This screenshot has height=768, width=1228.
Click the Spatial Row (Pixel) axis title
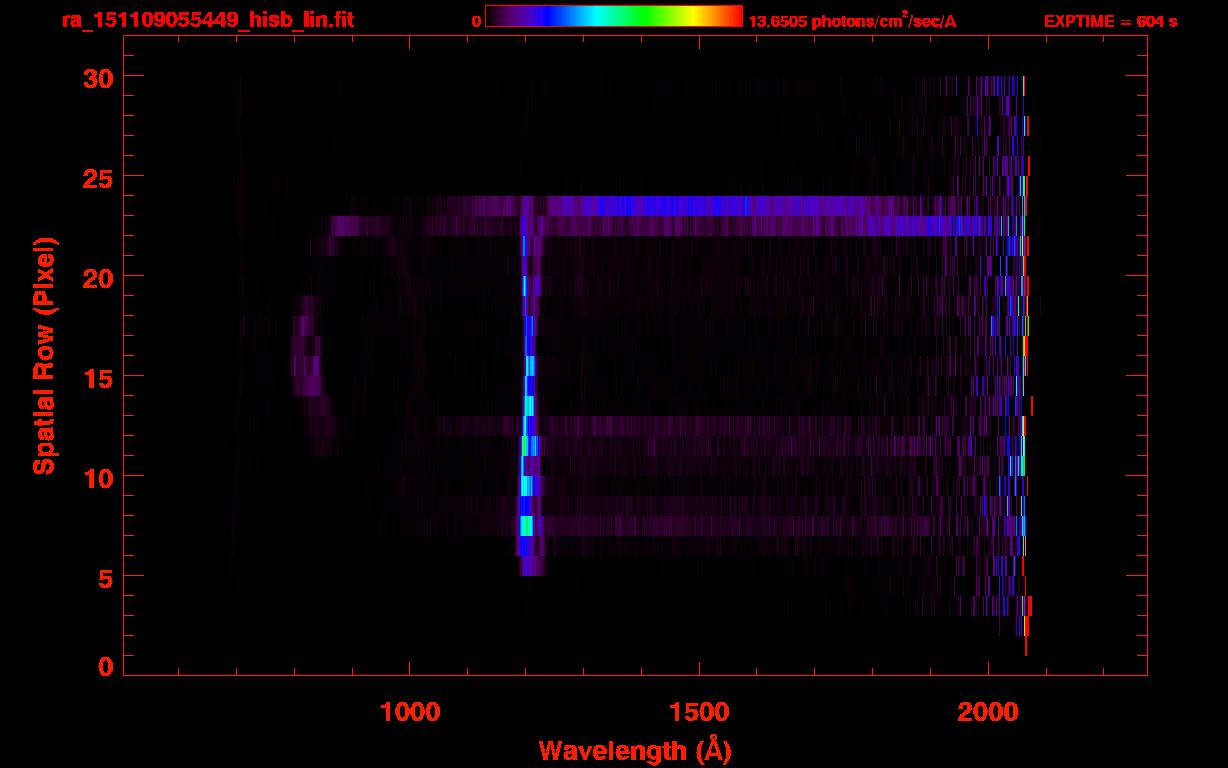click(43, 355)
